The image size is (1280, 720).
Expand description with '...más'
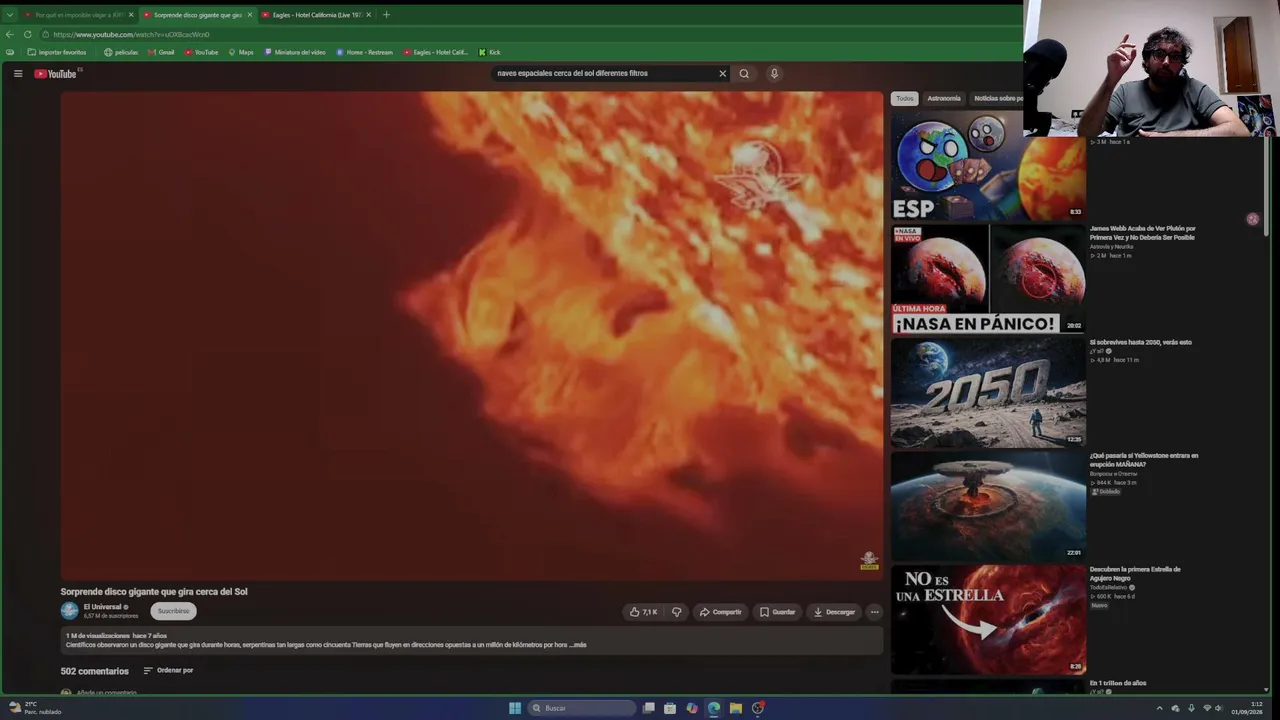coord(578,645)
